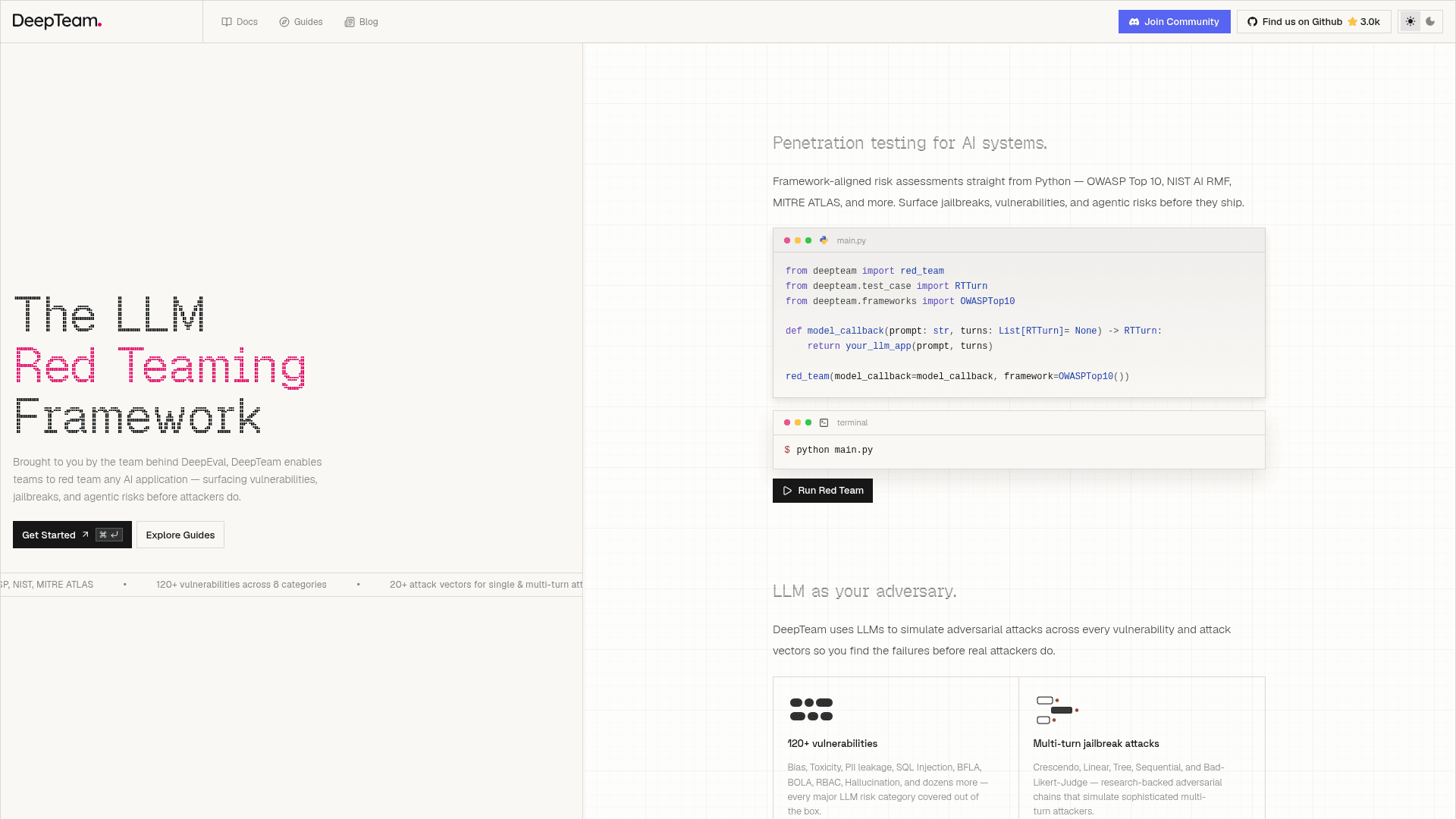Click the 120+ vulnerabilities card heading

pyautogui.click(x=832, y=744)
